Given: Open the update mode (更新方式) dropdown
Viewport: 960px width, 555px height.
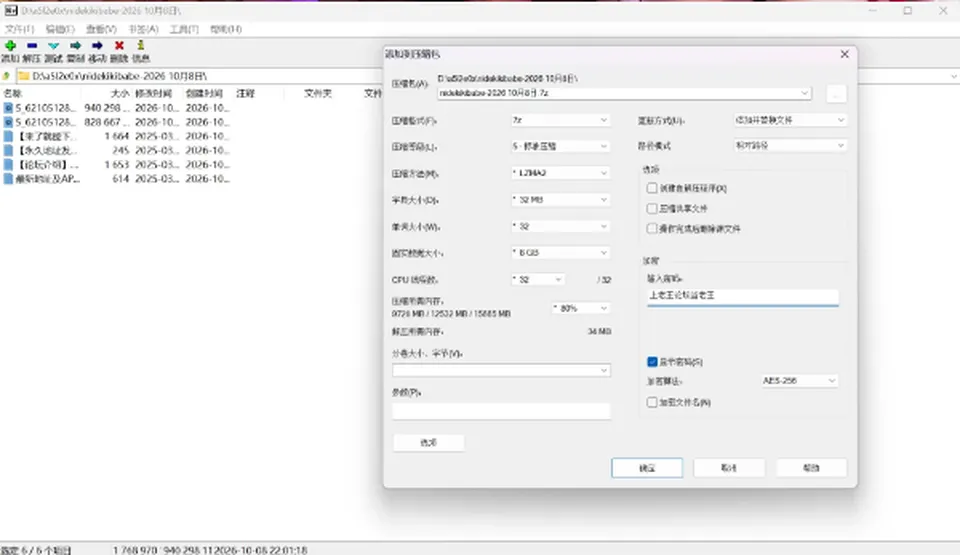Looking at the screenshot, I should tap(790, 120).
